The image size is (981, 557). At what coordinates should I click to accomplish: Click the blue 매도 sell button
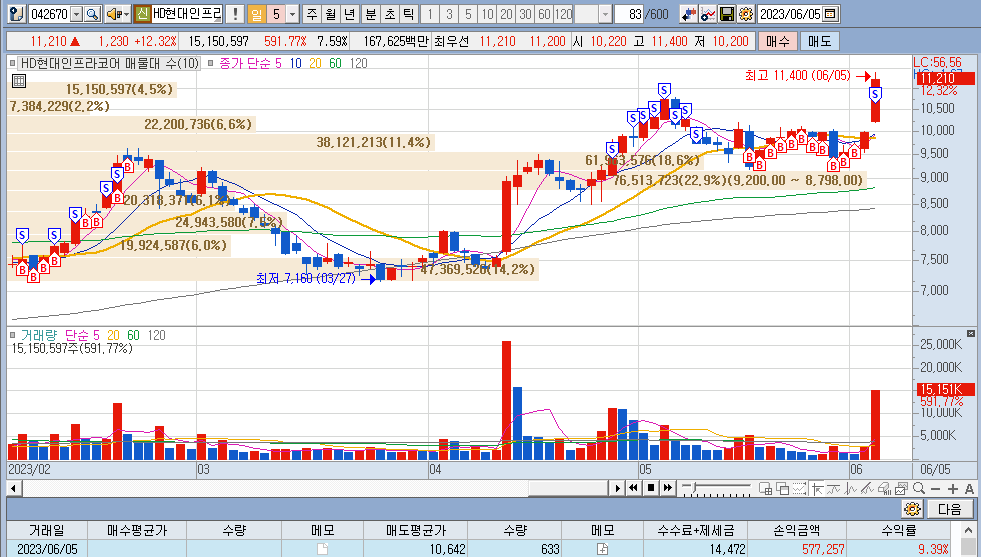pyautogui.click(x=820, y=41)
